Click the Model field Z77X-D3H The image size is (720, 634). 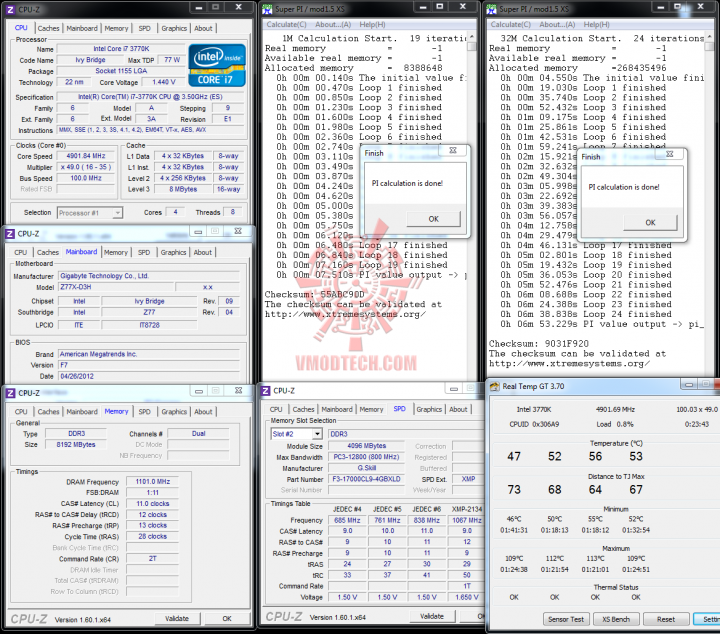(x=116, y=287)
